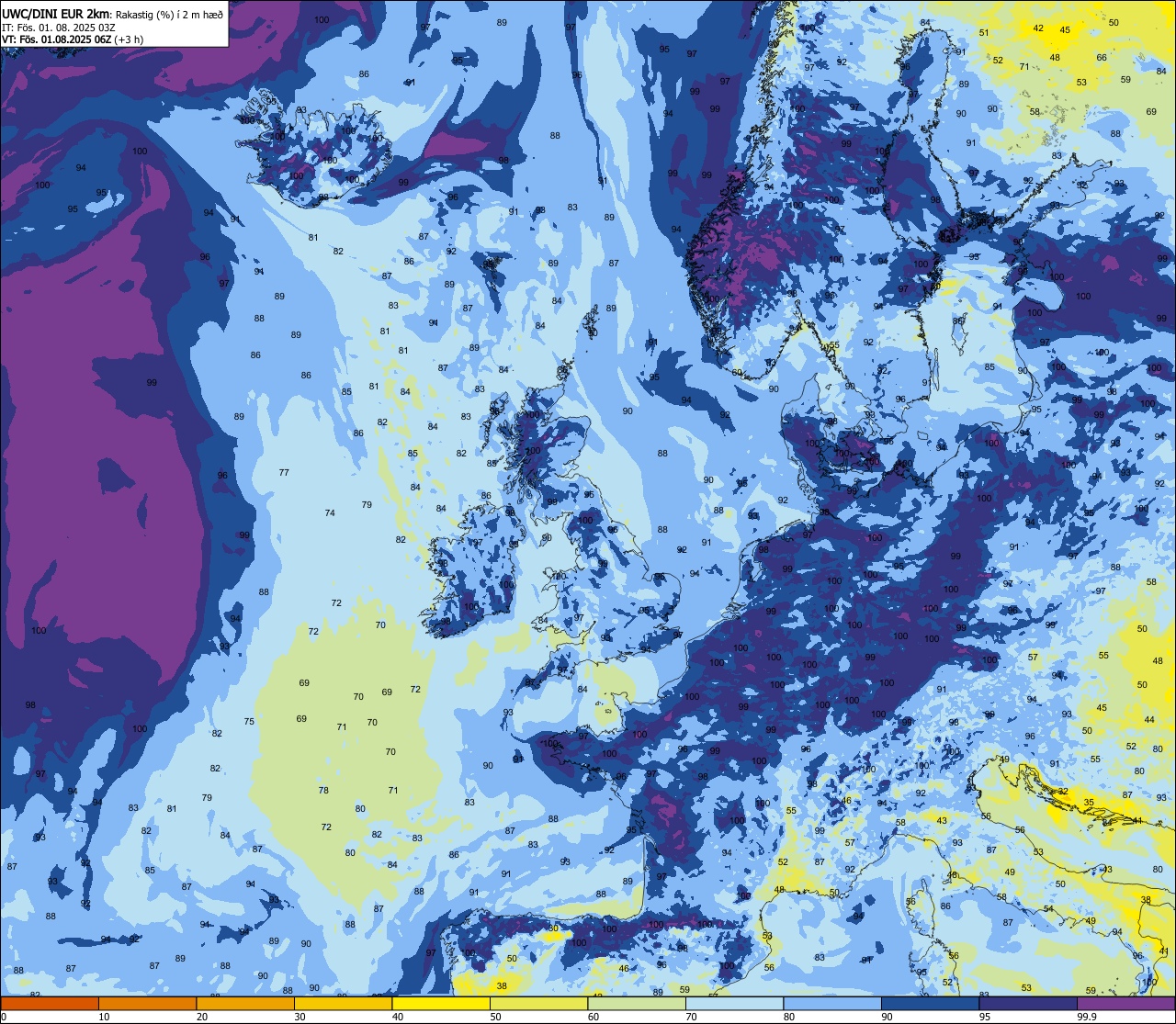Click the legend tick label "20"
This screenshot has width=1176, height=1024.
point(202,1017)
